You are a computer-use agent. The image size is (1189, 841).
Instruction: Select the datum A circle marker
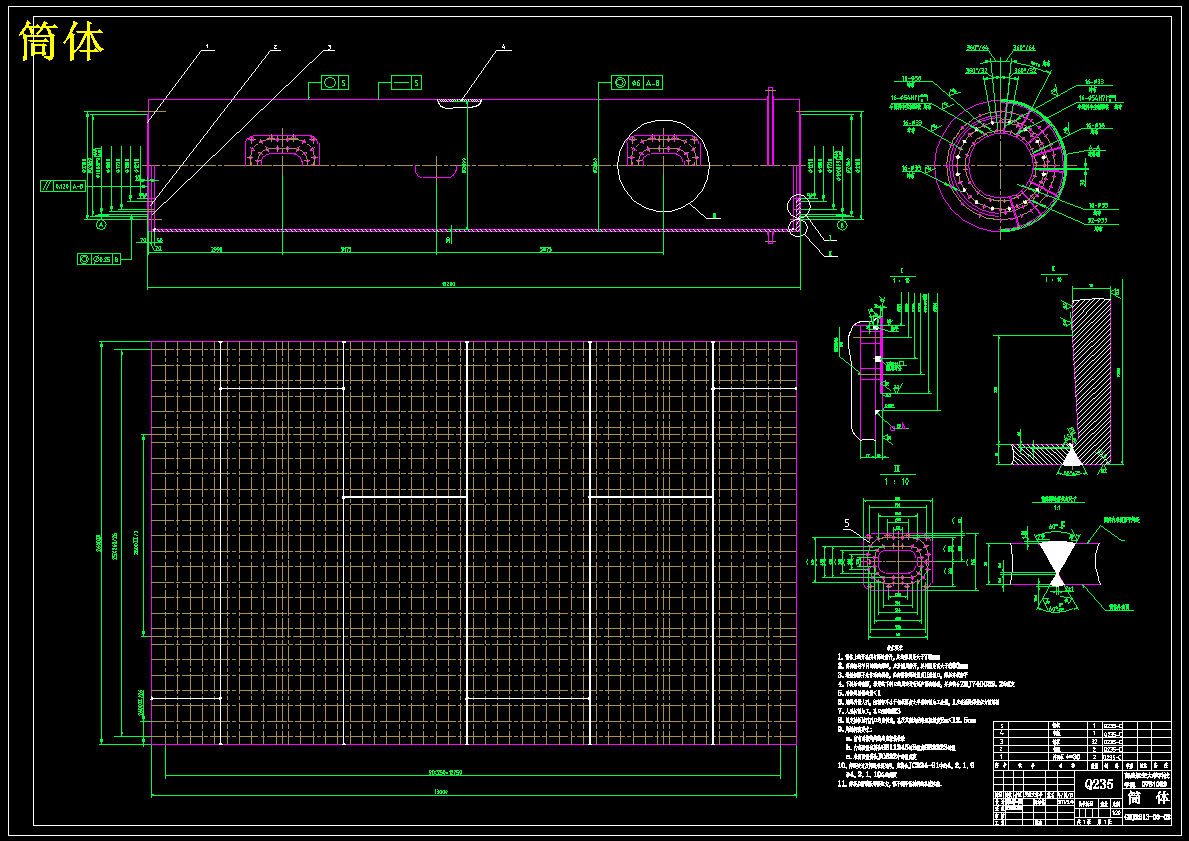pyautogui.click(x=101, y=224)
